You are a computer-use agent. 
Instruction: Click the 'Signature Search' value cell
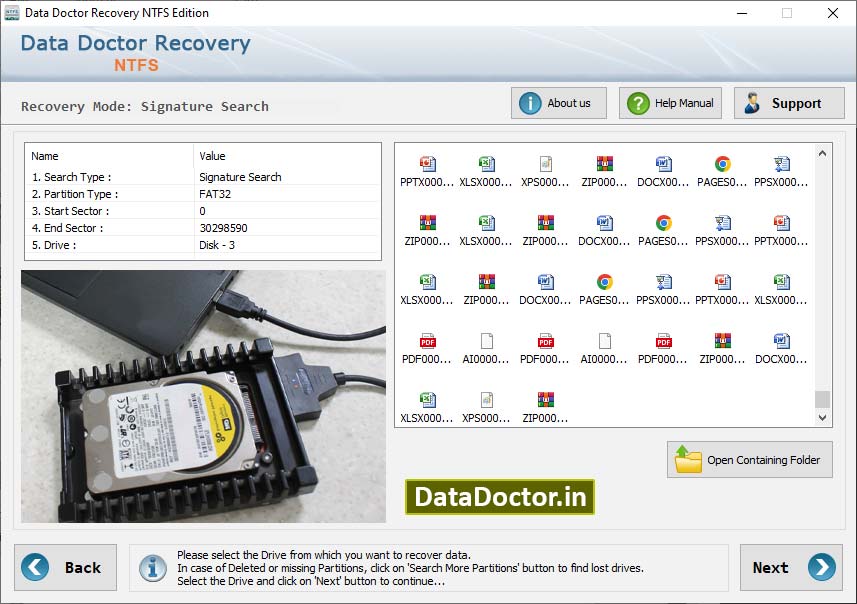240,177
